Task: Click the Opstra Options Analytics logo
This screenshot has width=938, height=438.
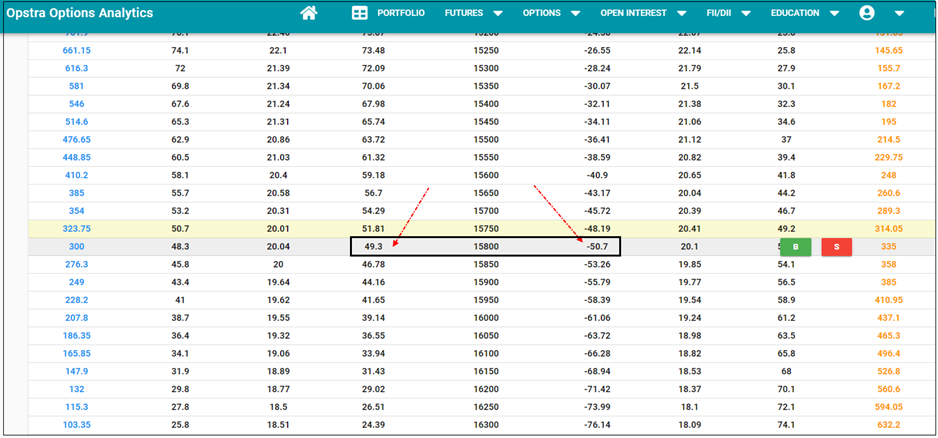Action: [x=80, y=14]
